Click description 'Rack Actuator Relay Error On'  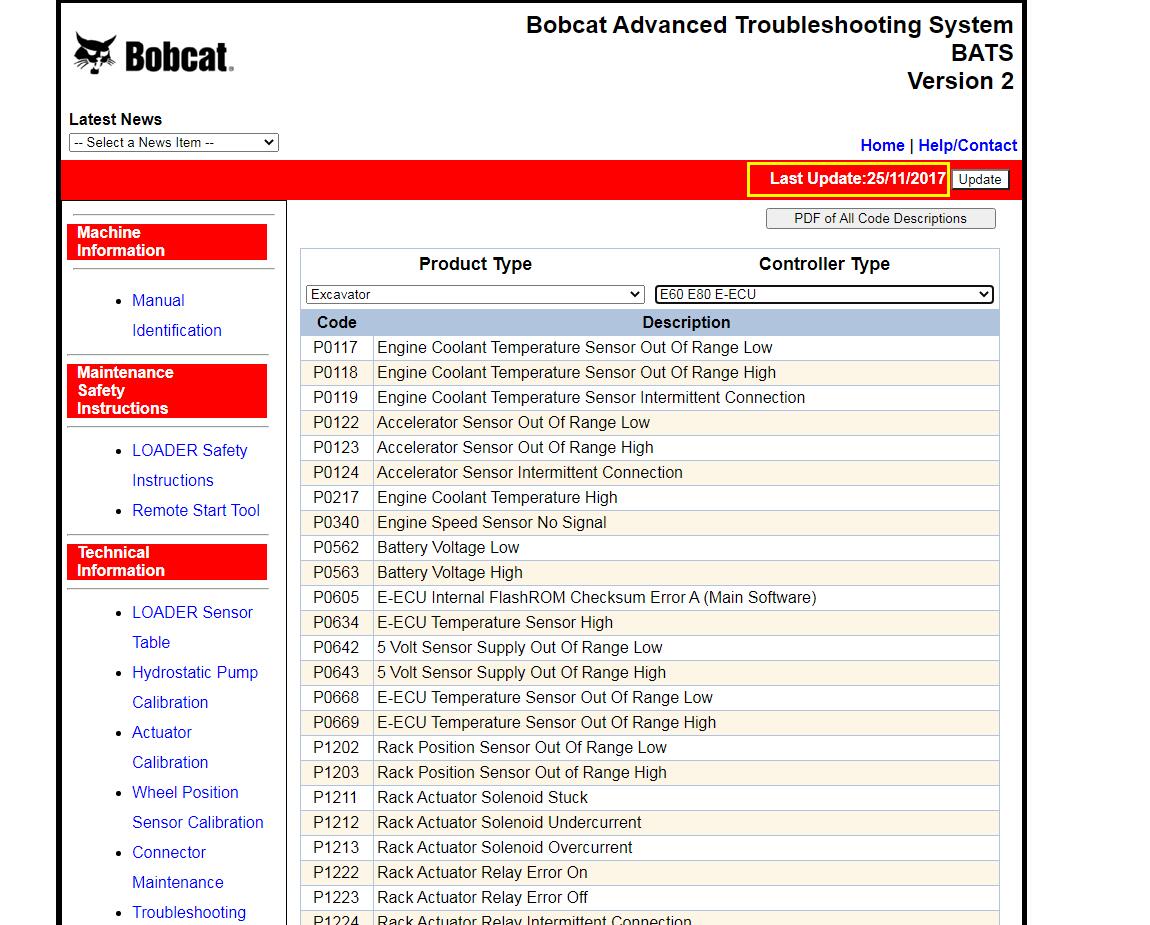pos(483,872)
